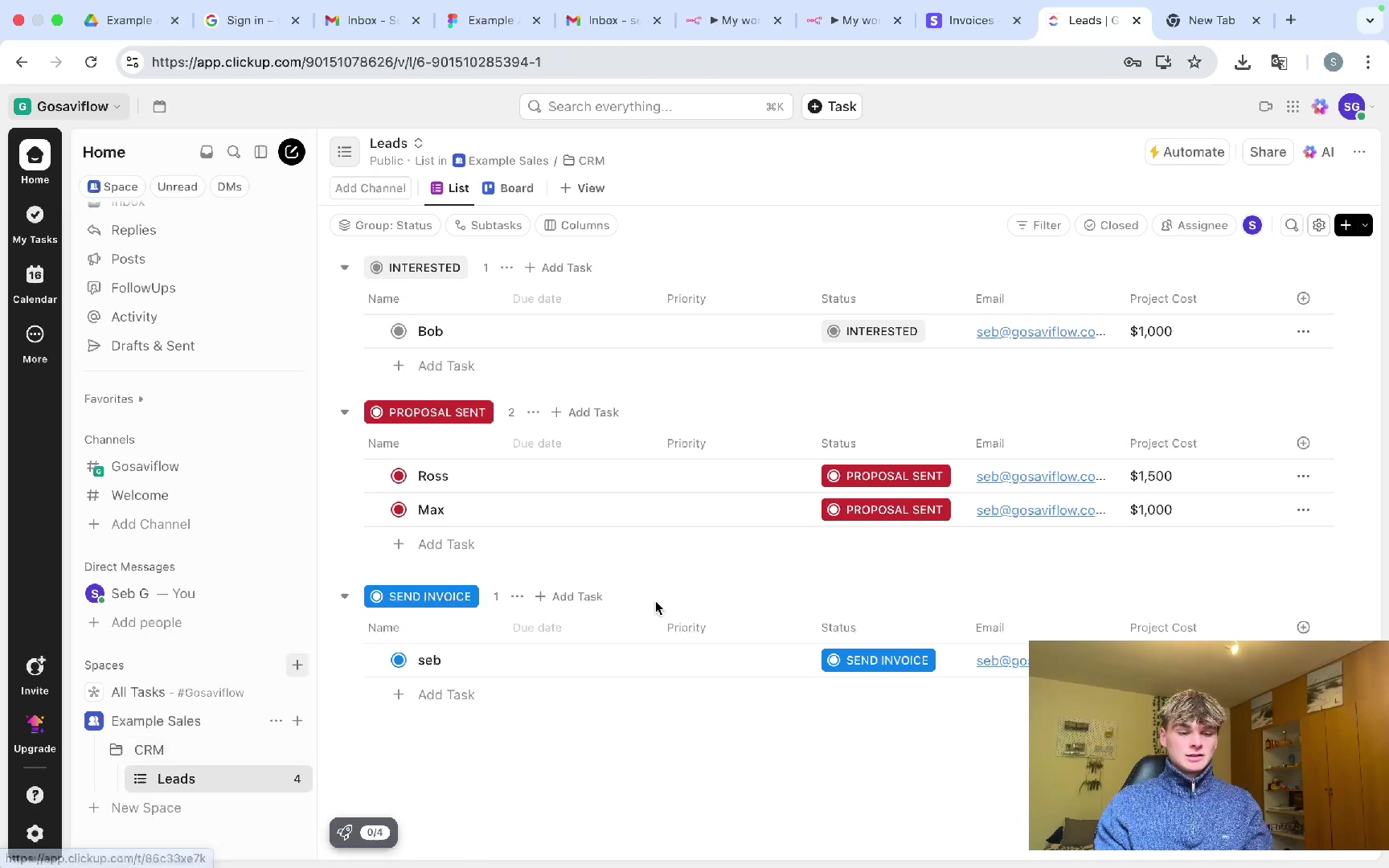This screenshot has width=1389, height=868.
Task: Click the search icon in the list toolbar
Action: 1291,225
